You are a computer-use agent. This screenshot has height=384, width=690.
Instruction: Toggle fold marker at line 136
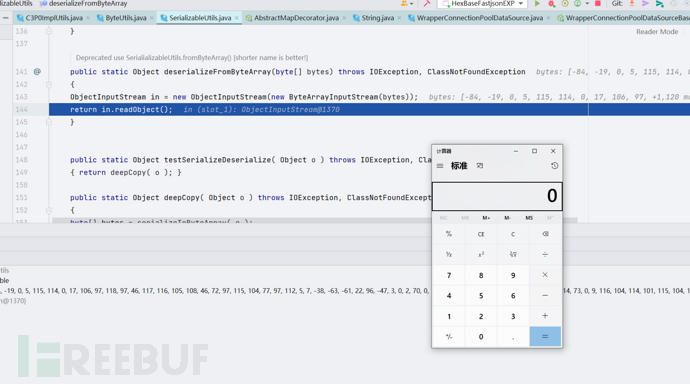pos(49,31)
